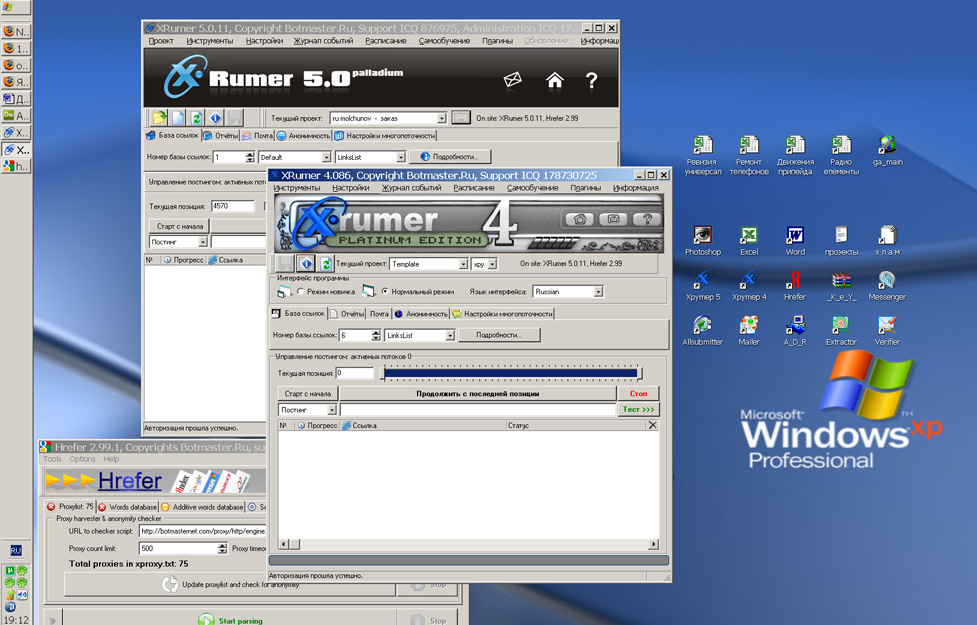The image size is (977, 625).
Task: Open the Excel desktop icon
Action: [749, 241]
